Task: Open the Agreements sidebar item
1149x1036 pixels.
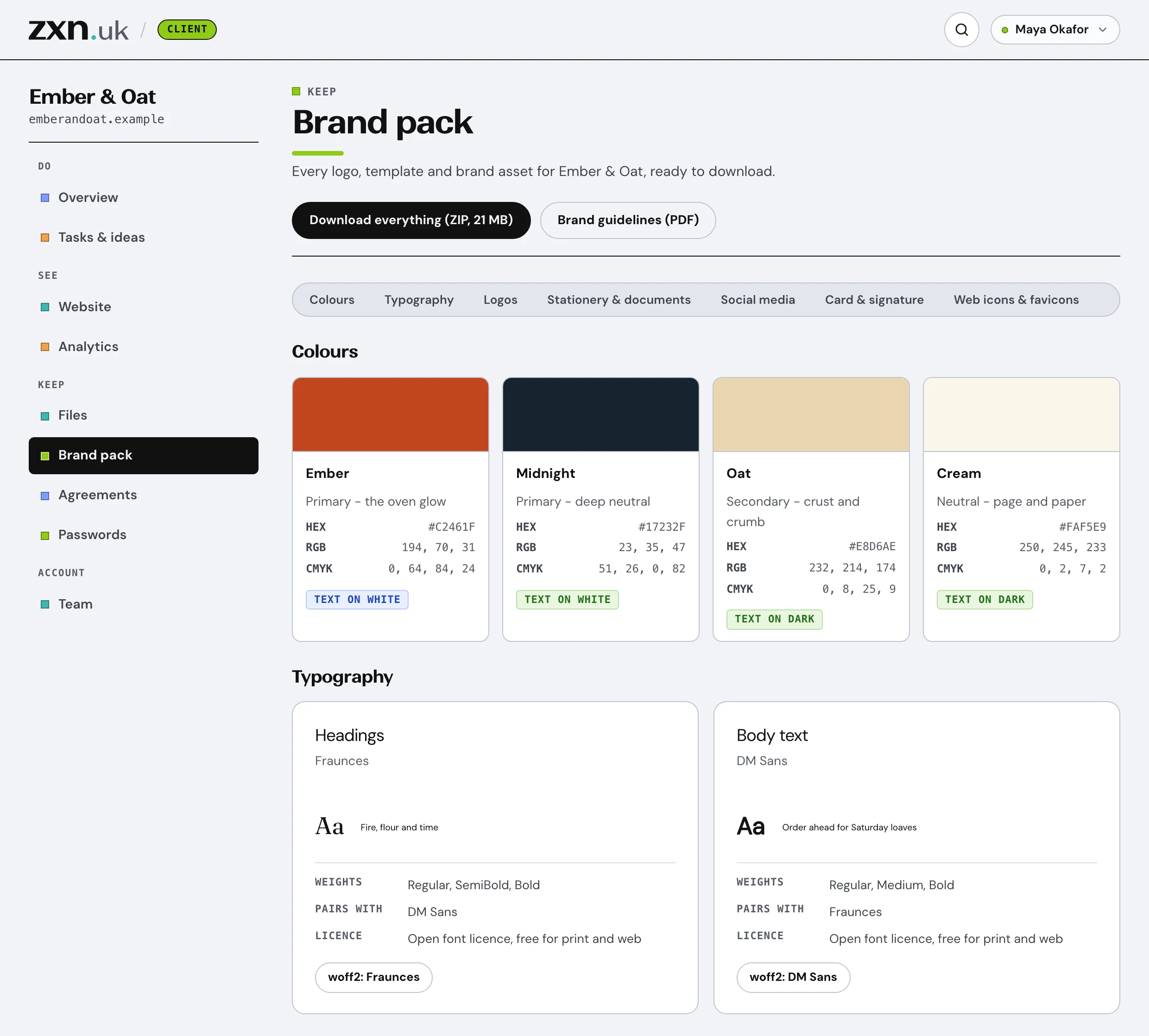Action: click(144, 495)
